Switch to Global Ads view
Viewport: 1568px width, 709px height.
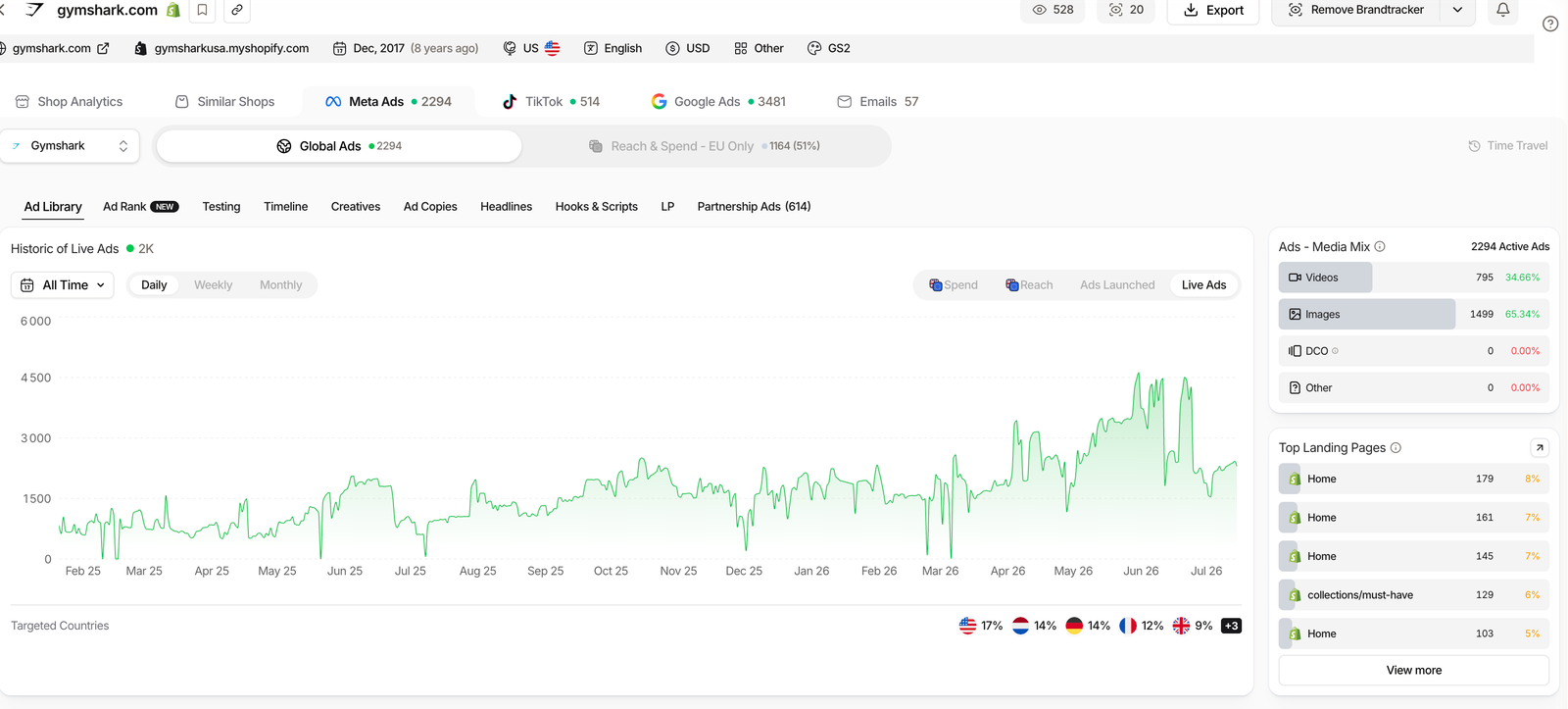[339, 146]
